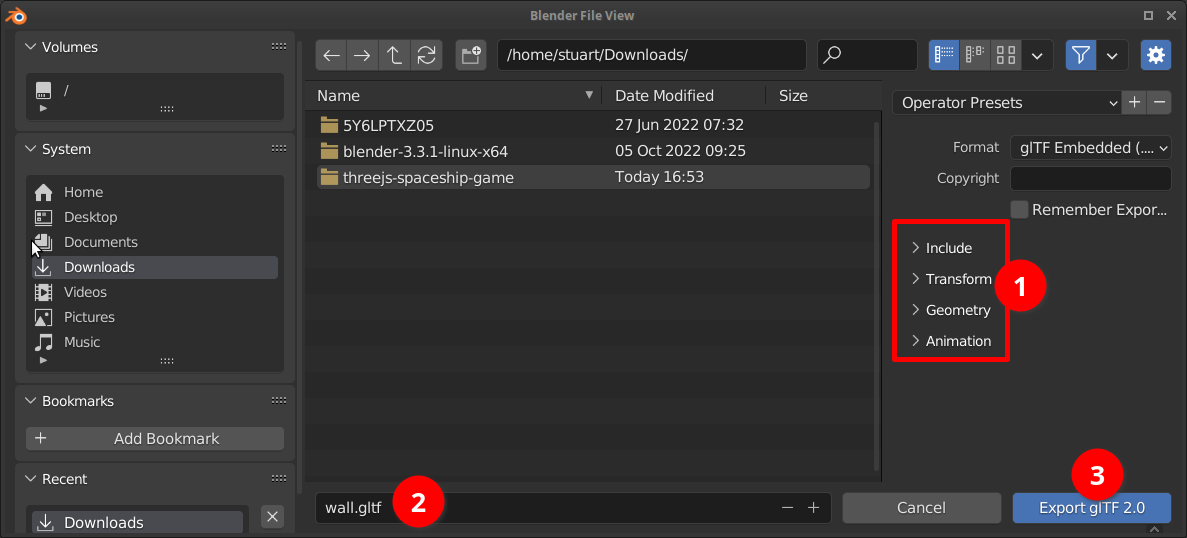
Task: Select the 5Y6LPTXZ05 folder
Action: pos(593,125)
